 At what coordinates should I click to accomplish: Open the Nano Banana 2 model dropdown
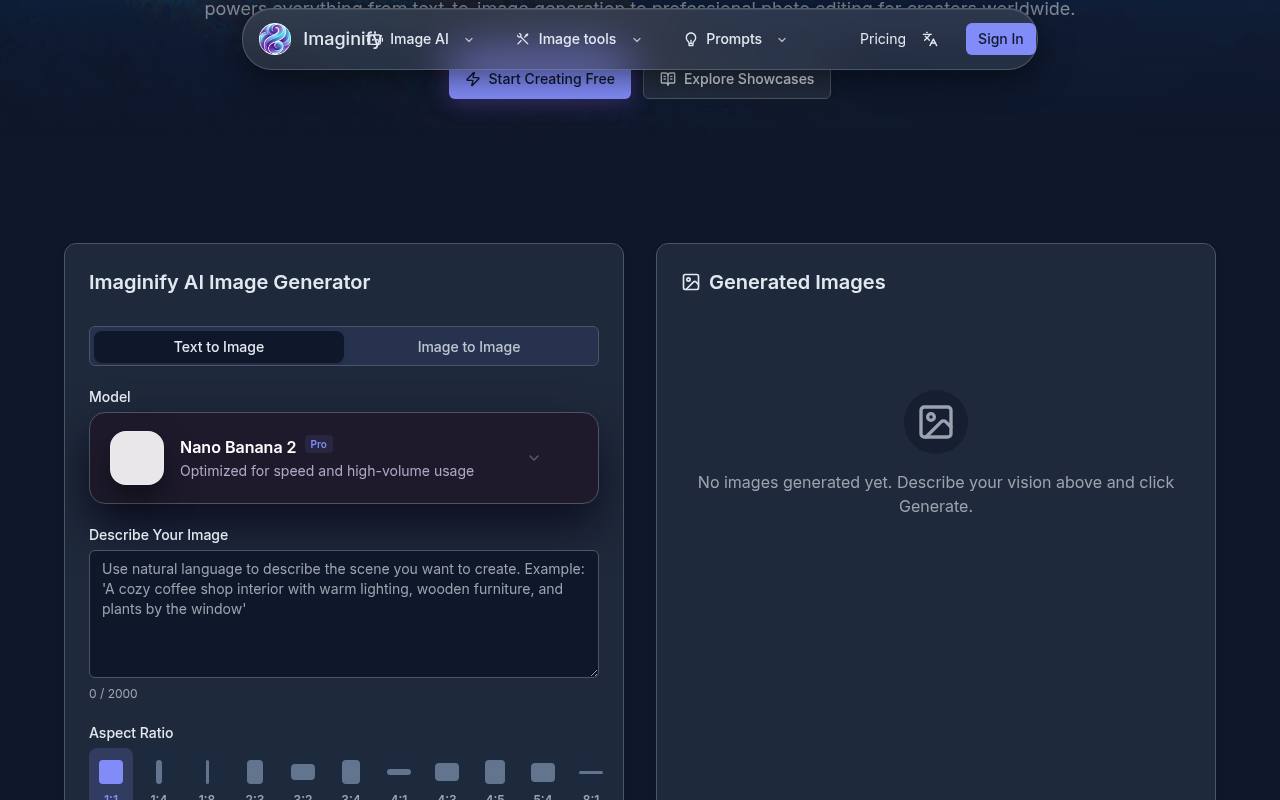(x=344, y=458)
